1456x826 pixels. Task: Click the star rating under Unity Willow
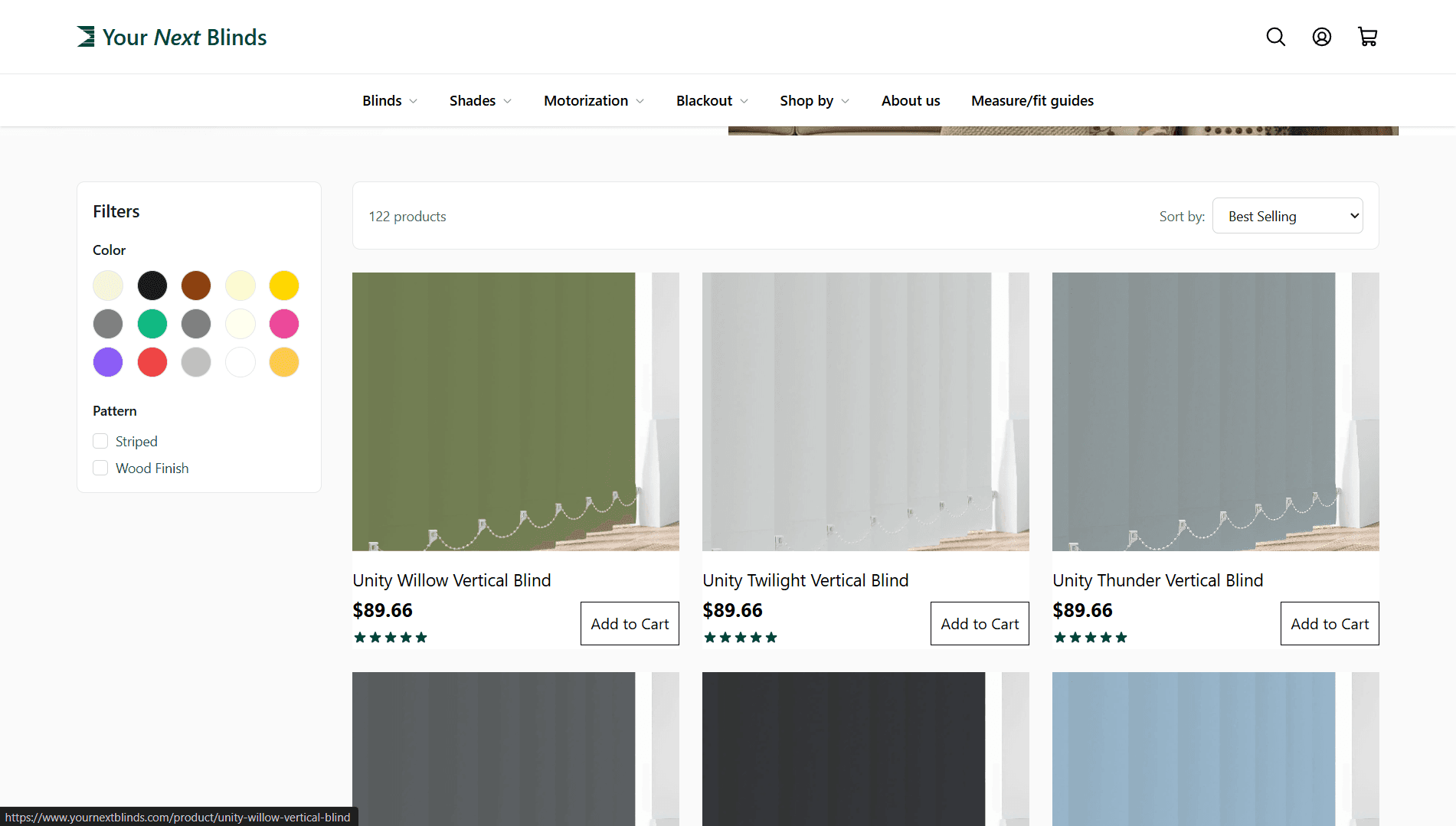[x=391, y=638]
